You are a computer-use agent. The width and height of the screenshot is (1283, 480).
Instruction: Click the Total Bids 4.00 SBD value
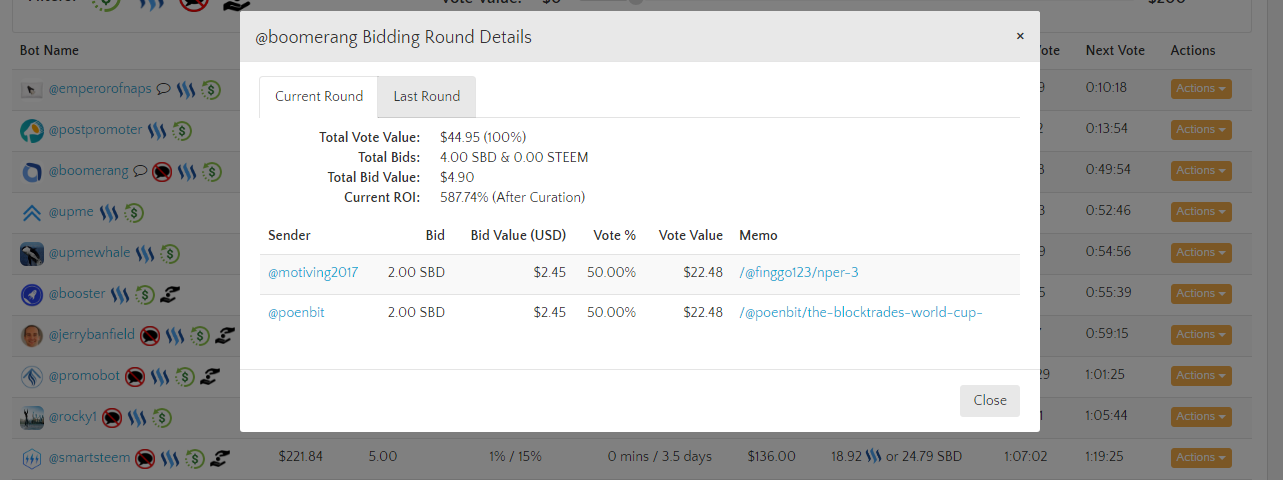[x=514, y=157]
